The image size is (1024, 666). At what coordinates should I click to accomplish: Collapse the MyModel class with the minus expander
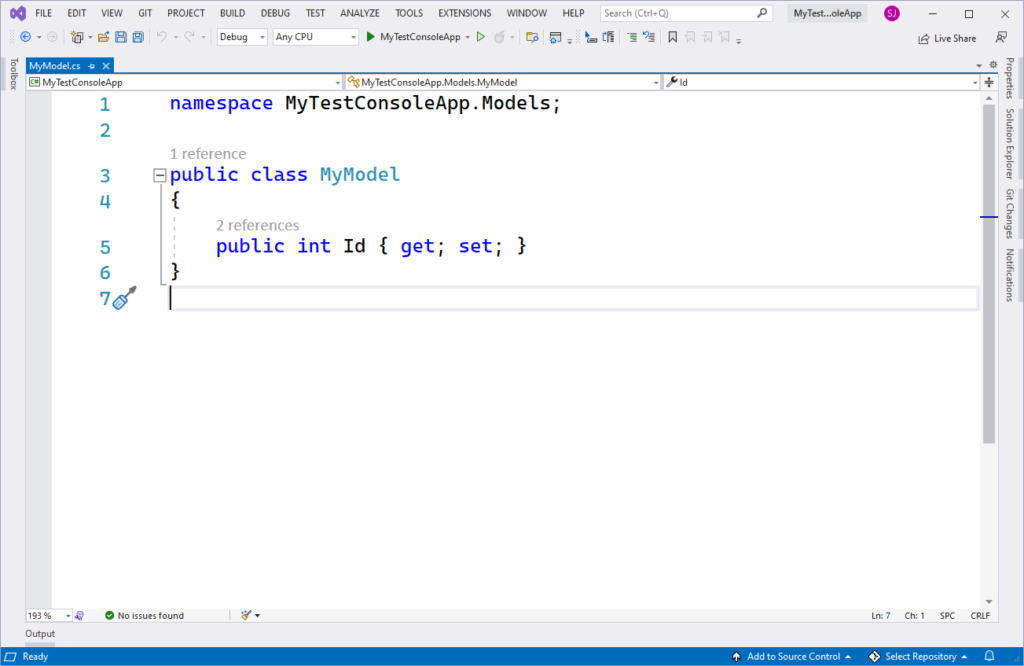coord(159,174)
